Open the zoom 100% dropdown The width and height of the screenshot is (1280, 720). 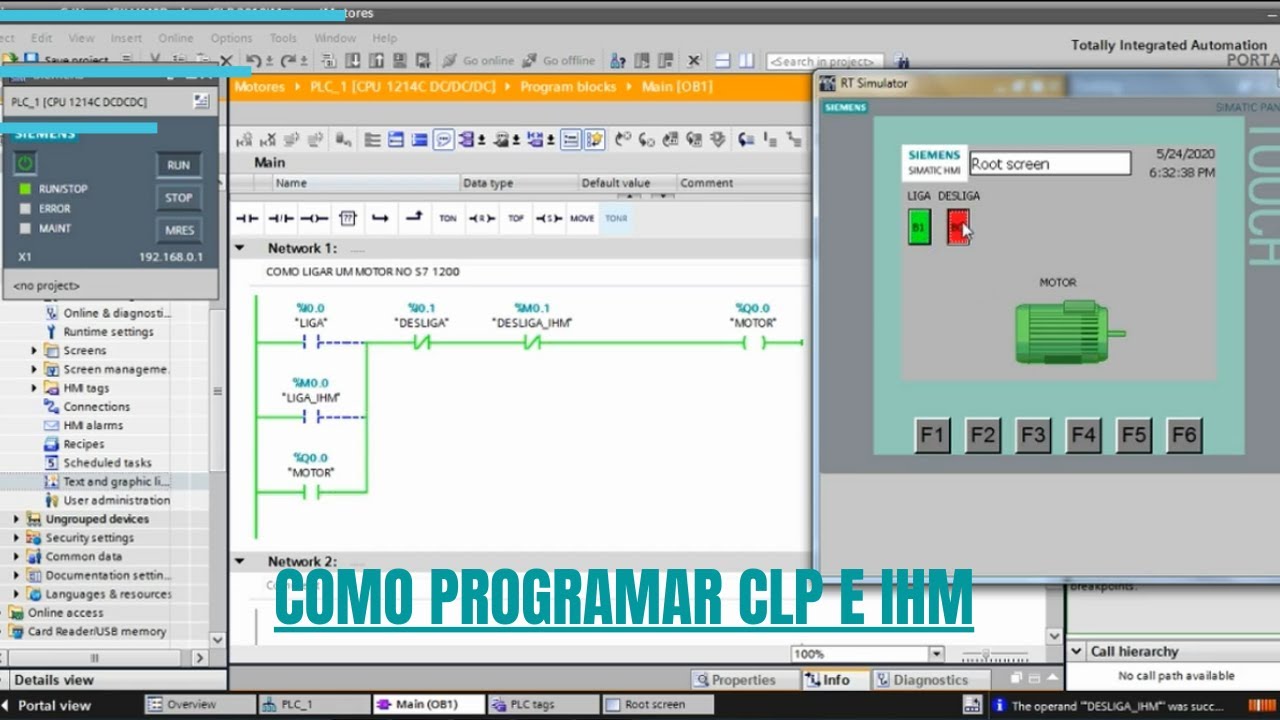point(936,654)
